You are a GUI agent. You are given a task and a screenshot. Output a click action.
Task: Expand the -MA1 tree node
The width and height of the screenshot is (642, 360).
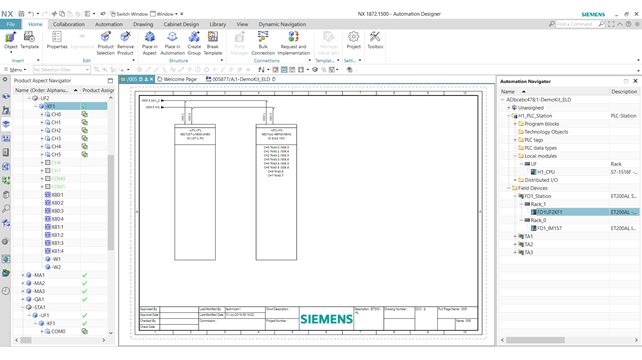(23, 275)
